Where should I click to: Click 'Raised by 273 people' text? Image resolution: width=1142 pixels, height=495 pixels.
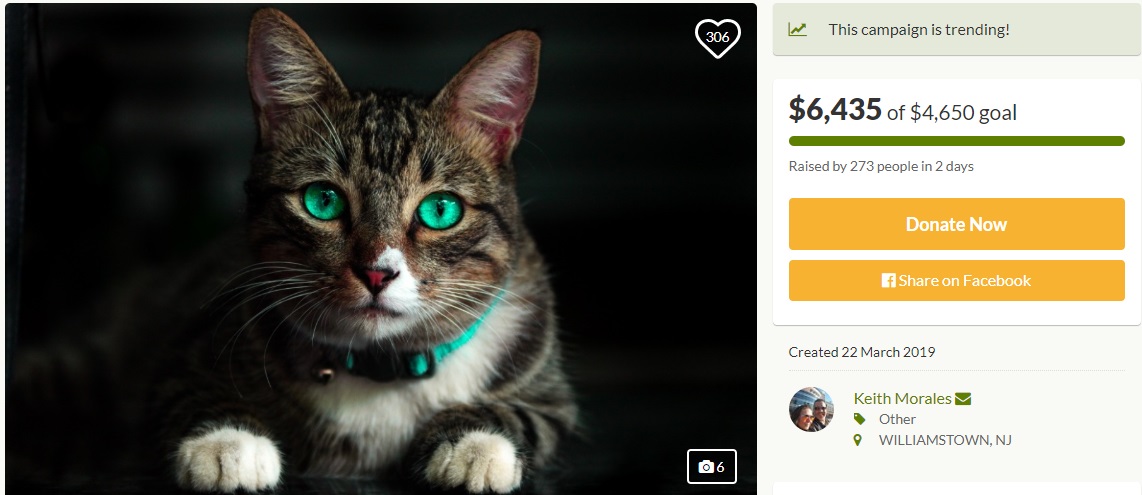[x=880, y=166]
